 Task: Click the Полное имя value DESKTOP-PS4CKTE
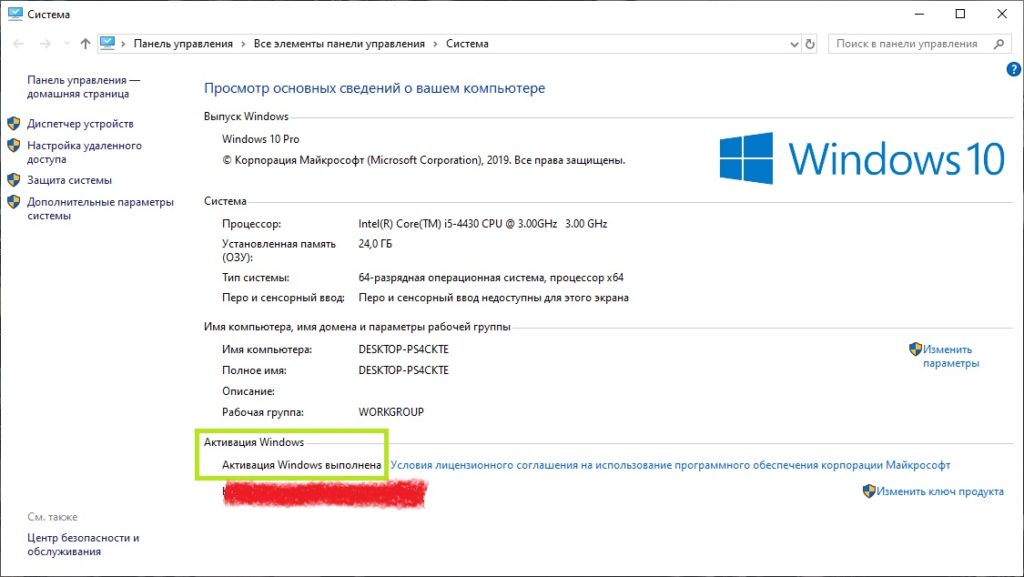click(x=403, y=370)
